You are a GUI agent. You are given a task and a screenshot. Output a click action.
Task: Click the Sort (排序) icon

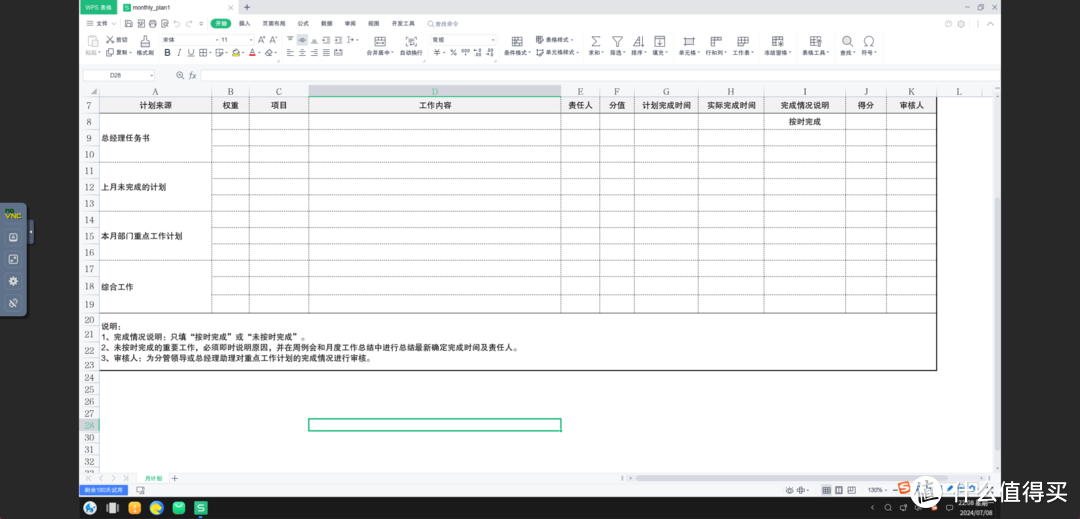(638, 42)
